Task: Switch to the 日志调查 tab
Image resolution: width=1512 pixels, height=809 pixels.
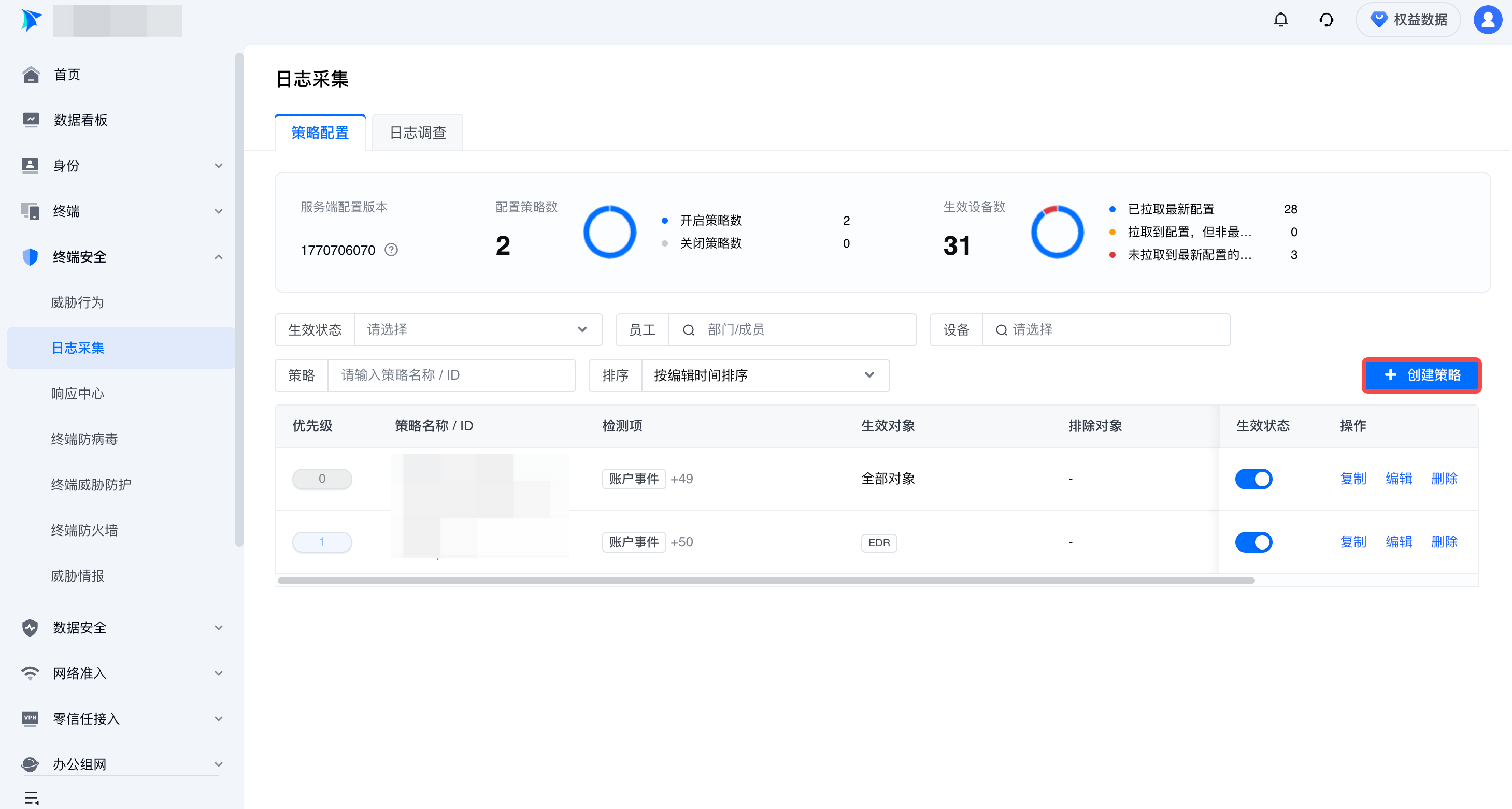Action: coord(417,133)
